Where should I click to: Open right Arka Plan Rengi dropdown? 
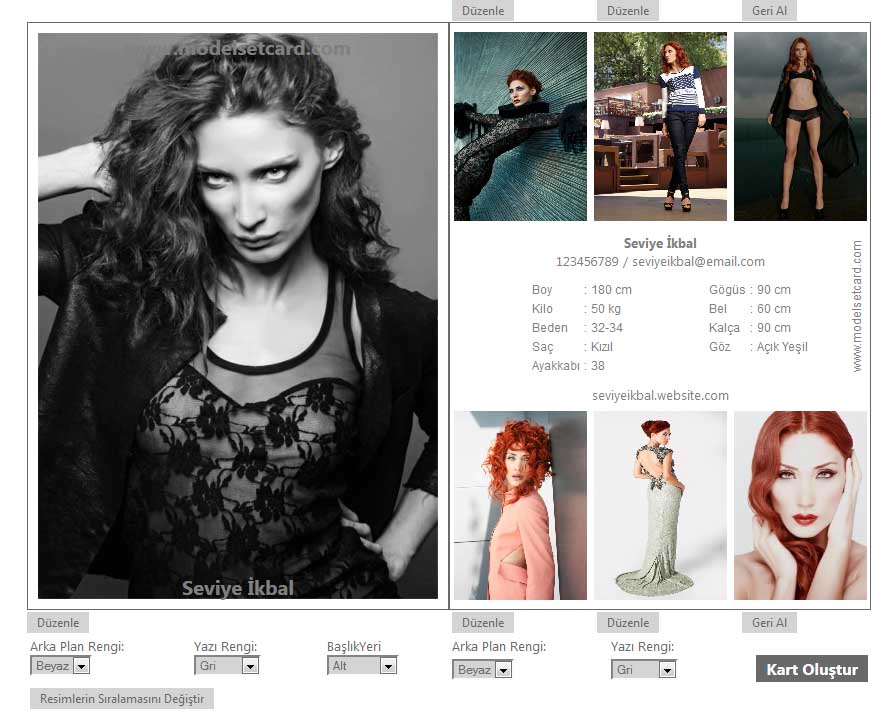[482, 670]
